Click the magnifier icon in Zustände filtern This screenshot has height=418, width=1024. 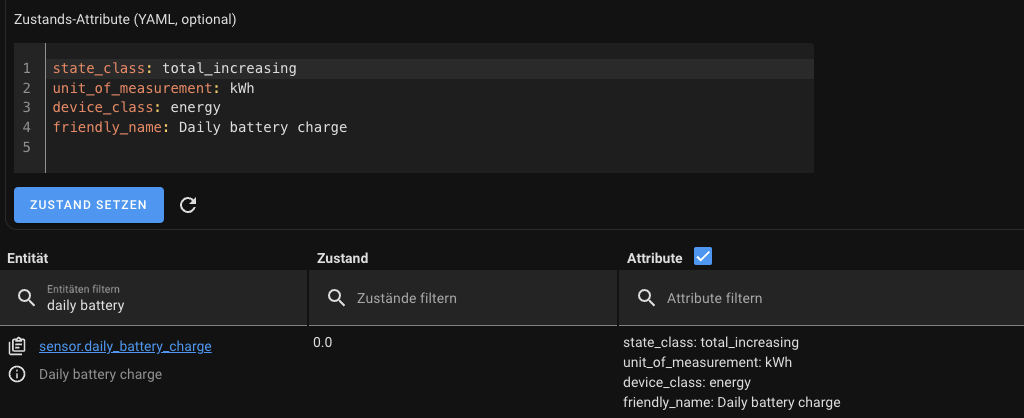click(337, 298)
